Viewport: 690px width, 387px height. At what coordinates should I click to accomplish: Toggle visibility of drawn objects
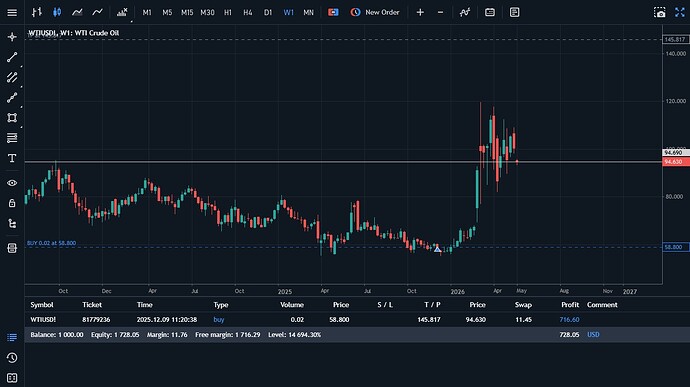(12, 183)
